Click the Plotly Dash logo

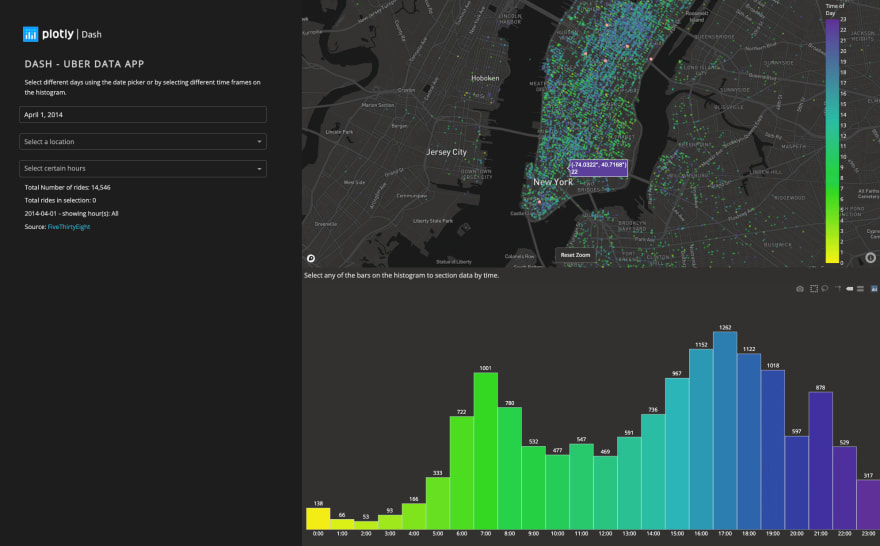pos(62,34)
